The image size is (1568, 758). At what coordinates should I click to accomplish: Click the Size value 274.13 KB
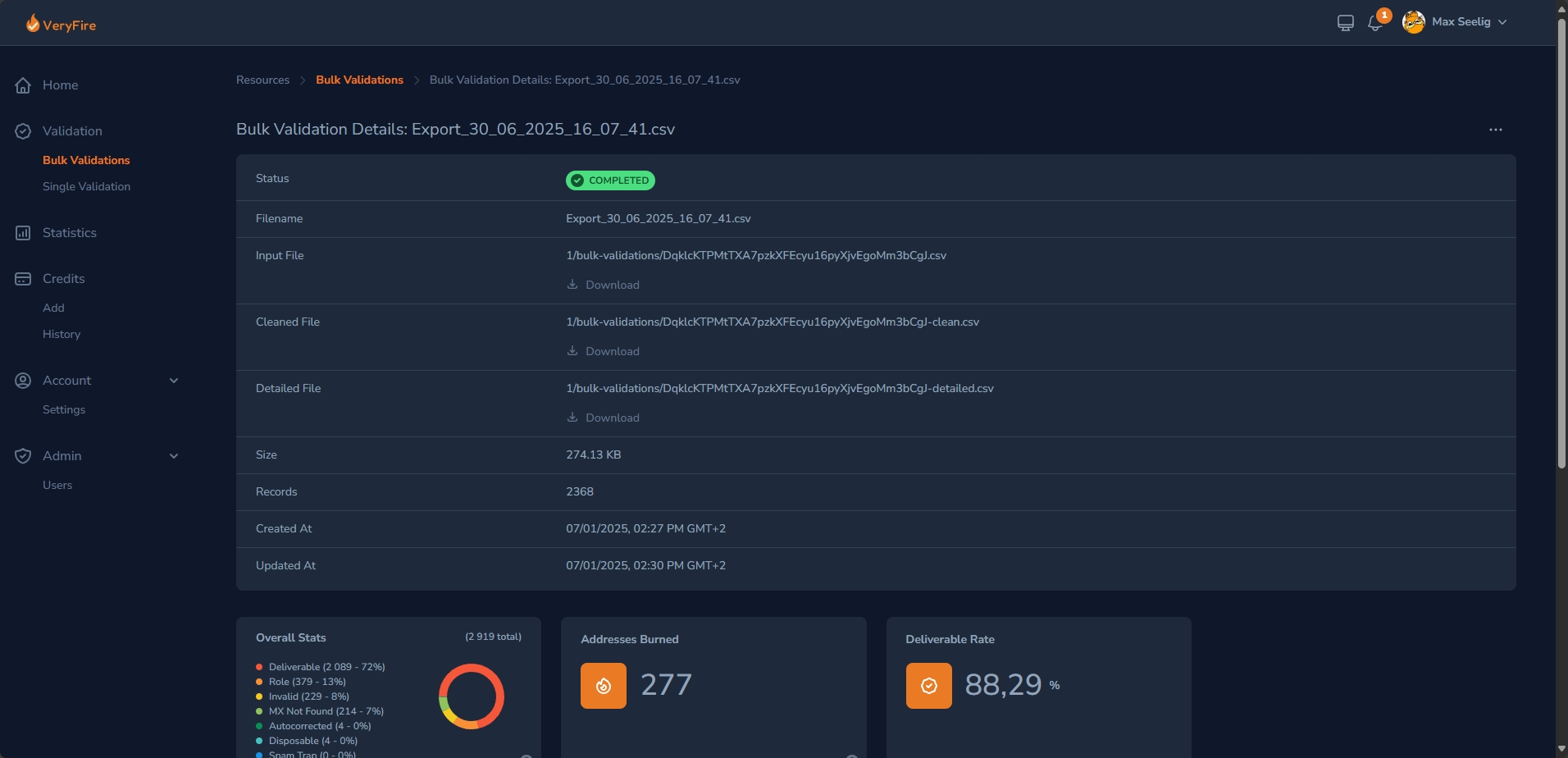(594, 454)
